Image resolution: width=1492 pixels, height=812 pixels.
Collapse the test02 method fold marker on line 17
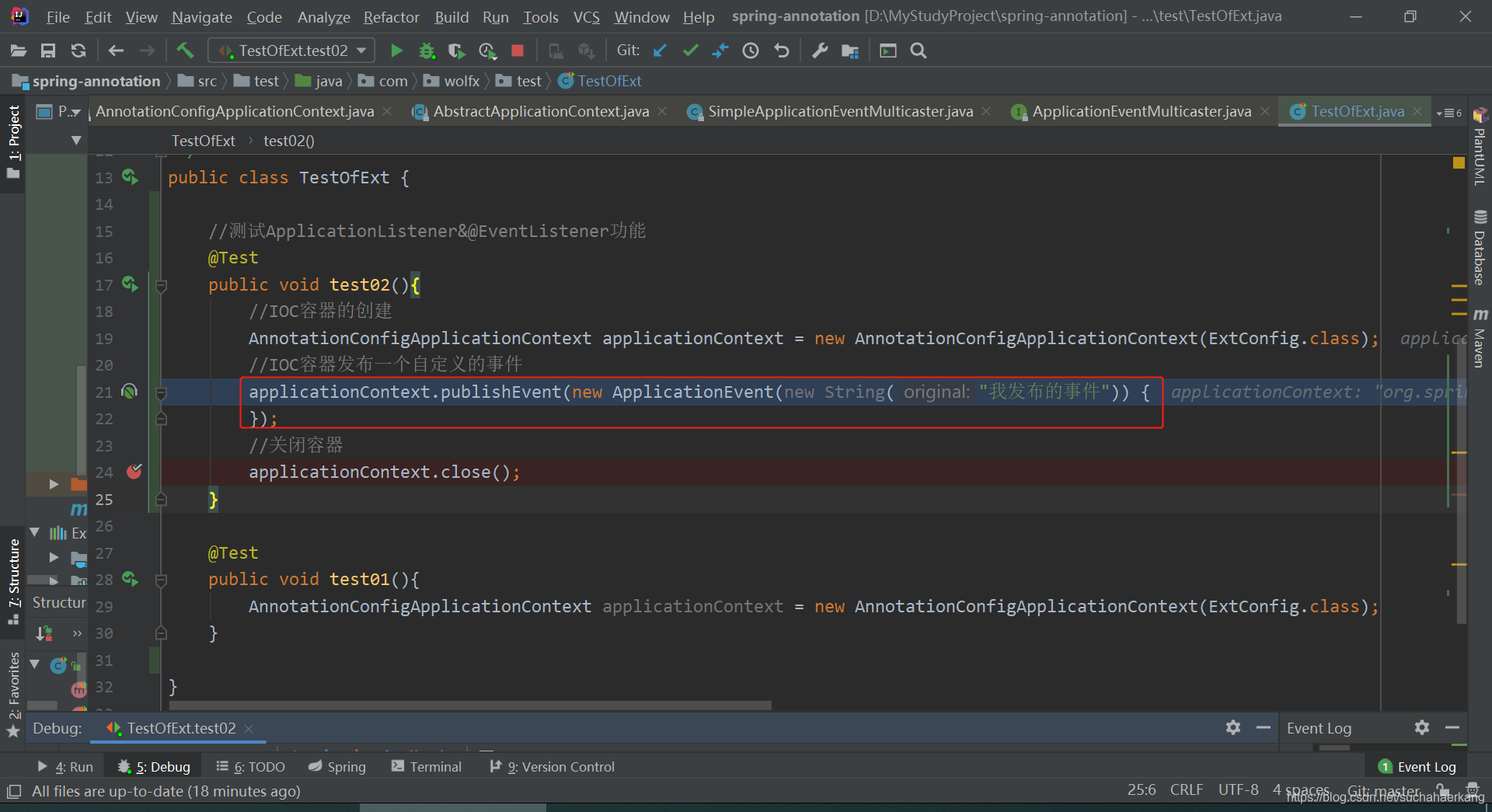[162, 286]
